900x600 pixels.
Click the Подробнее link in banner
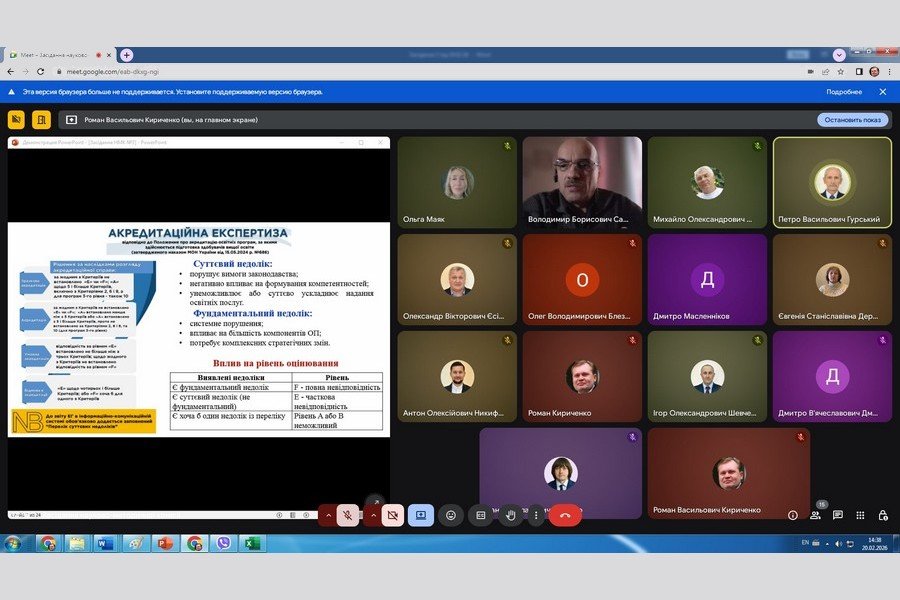pyautogui.click(x=843, y=91)
